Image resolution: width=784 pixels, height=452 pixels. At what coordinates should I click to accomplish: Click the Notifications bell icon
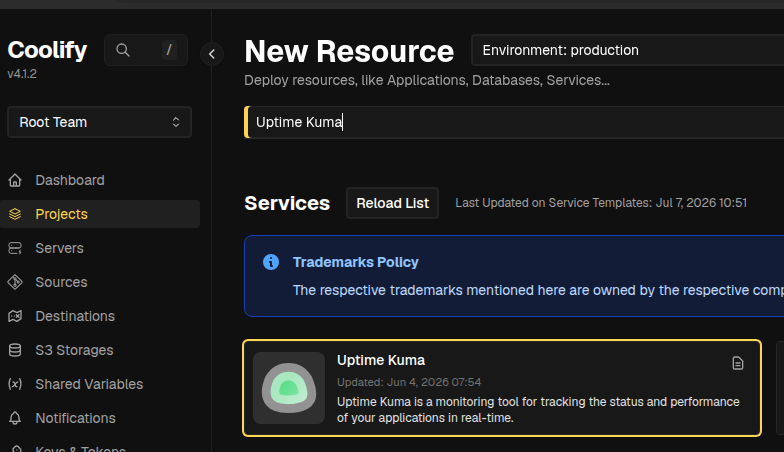point(15,418)
